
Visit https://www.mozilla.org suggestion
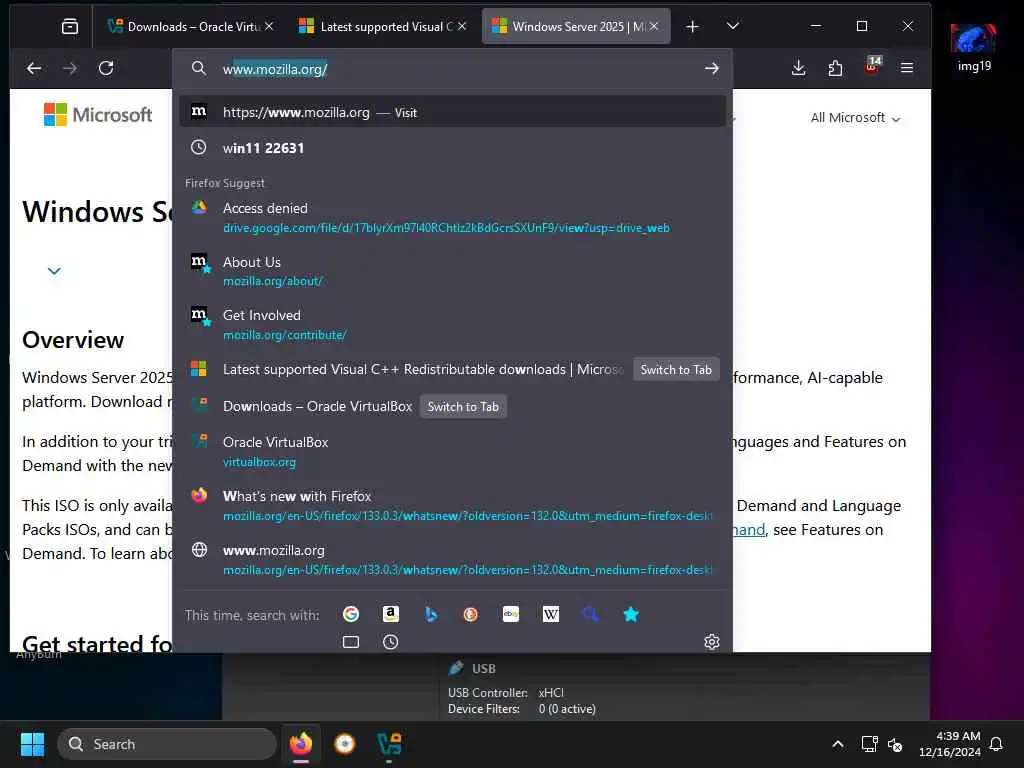(x=453, y=112)
